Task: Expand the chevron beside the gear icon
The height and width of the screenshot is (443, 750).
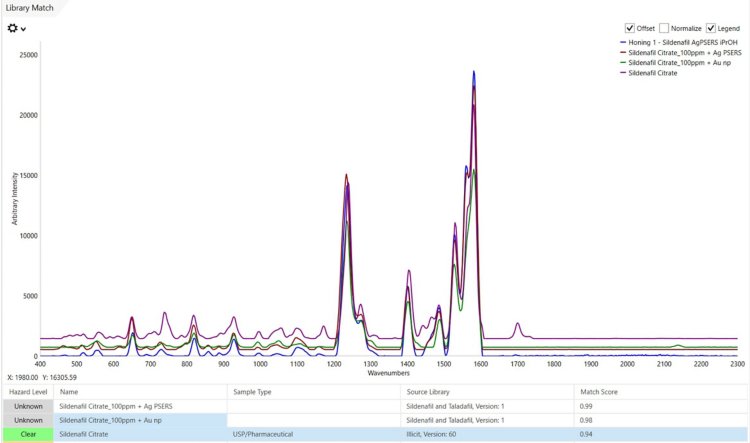Action: (23, 29)
